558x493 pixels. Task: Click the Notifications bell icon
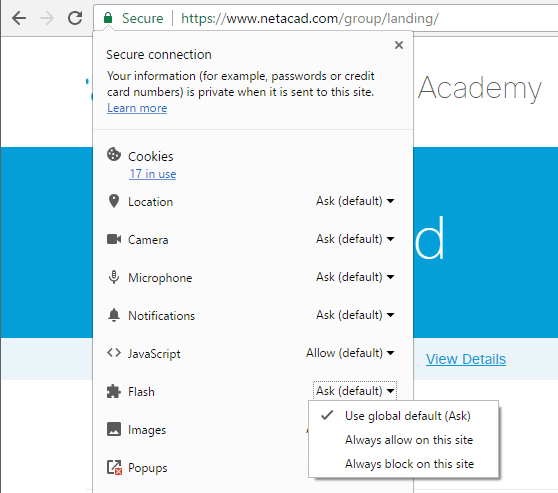114,315
